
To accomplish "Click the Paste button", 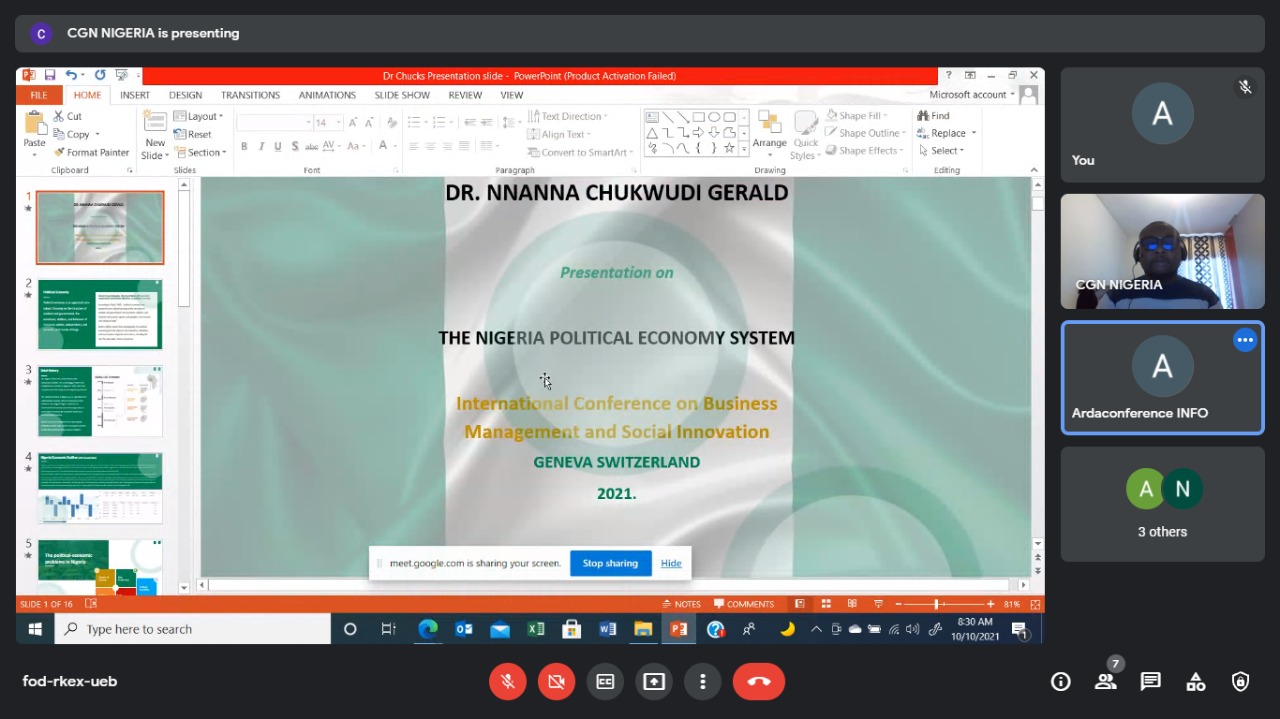I will click(x=35, y=133).
